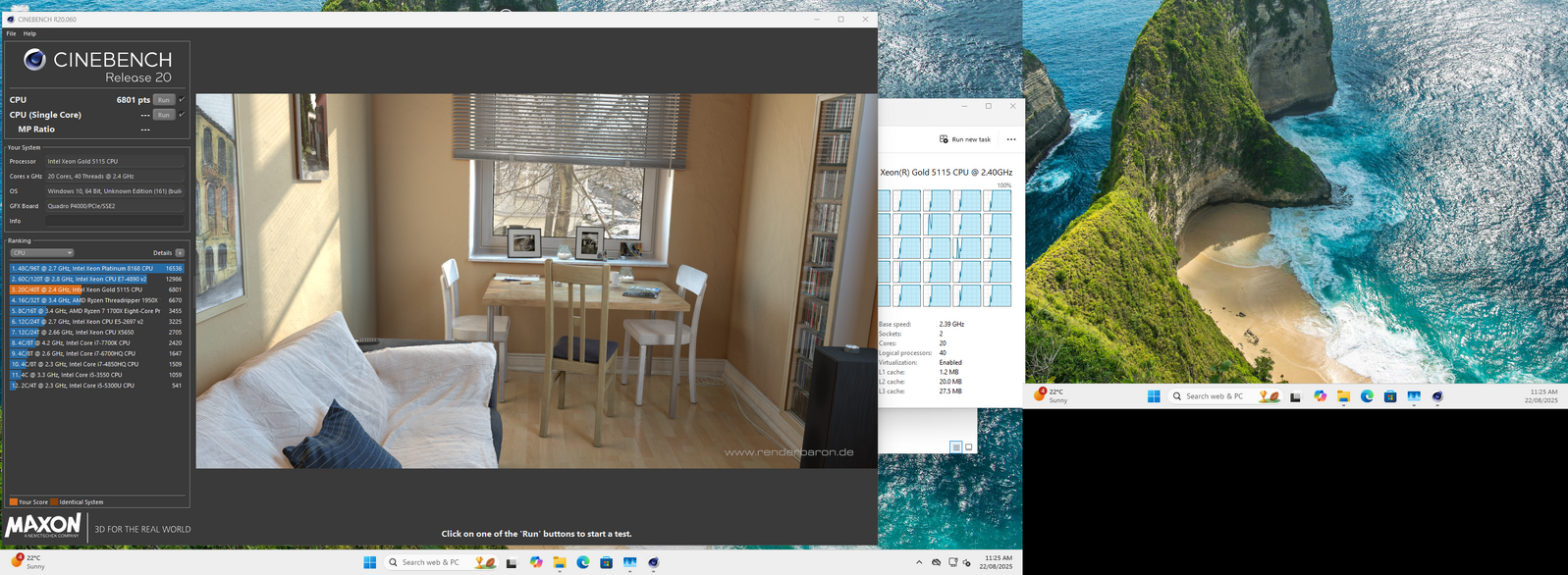Open the Help menu in Cinebench
Screen dimensions: 1568x575
point(29,33)
